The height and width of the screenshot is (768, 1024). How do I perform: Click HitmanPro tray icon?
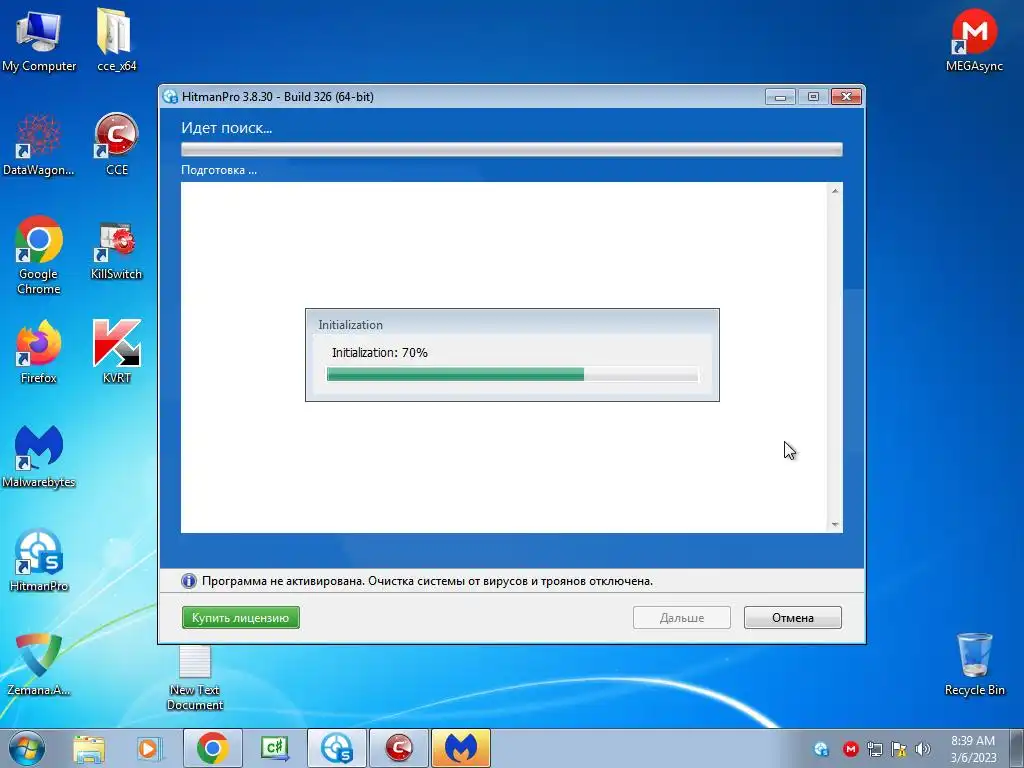(x=822, y=749)
